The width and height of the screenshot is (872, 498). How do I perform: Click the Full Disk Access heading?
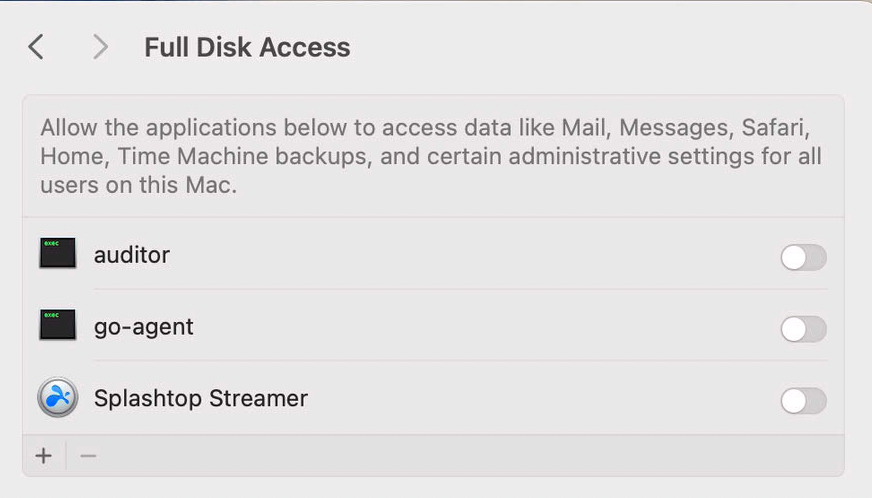[x=247, y=47]
